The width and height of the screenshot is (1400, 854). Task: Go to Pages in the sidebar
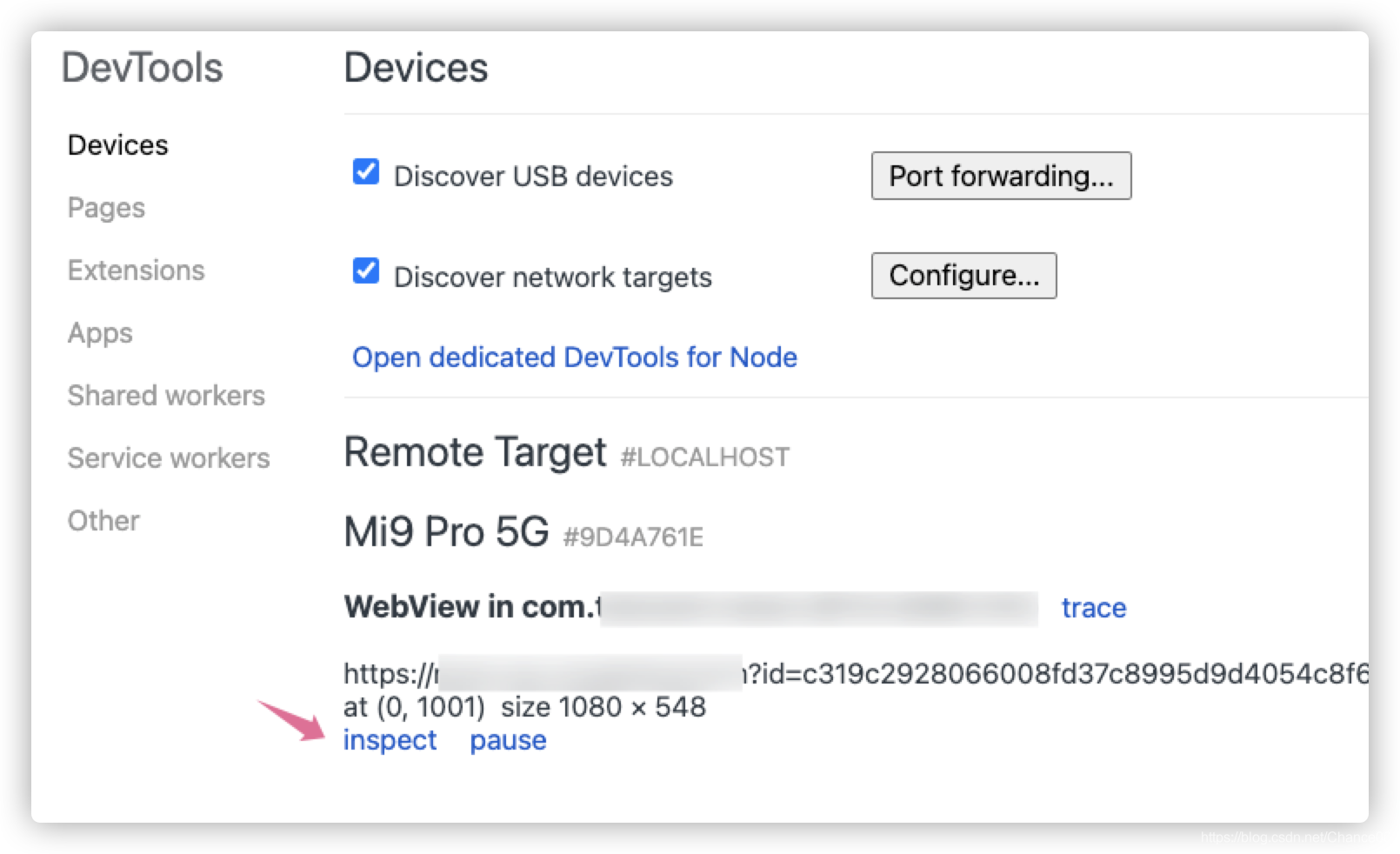106,208
